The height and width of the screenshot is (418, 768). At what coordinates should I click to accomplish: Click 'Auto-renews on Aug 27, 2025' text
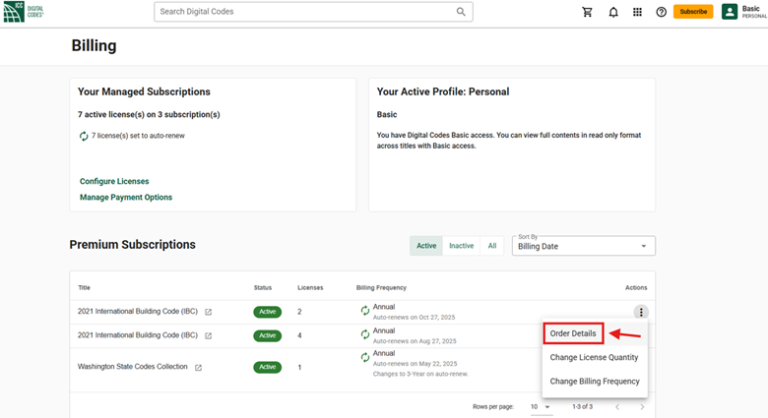pyautogui.click(x=414, y=341)
